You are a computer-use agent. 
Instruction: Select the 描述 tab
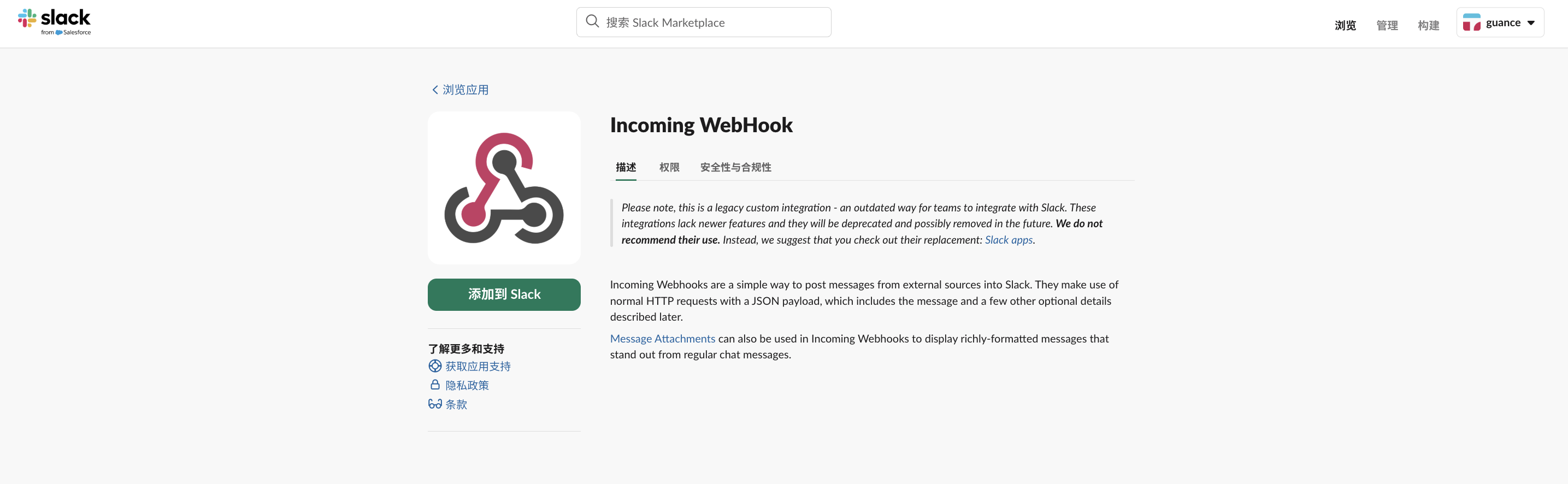coord(626,167)
